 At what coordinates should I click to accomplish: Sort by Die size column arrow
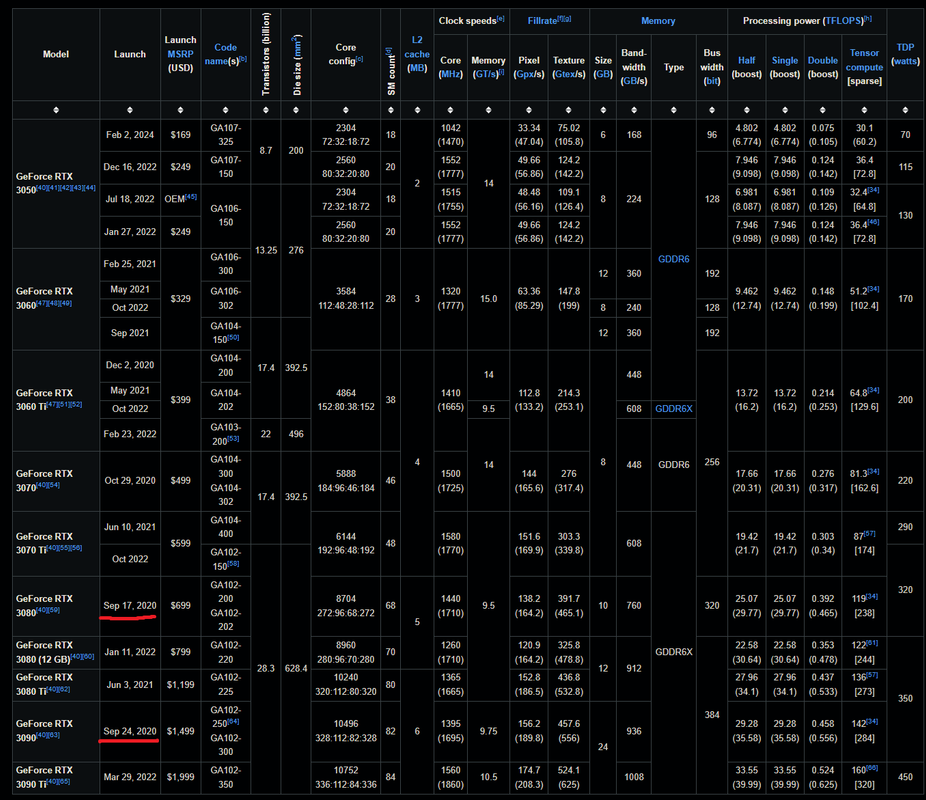click(296, 110)
